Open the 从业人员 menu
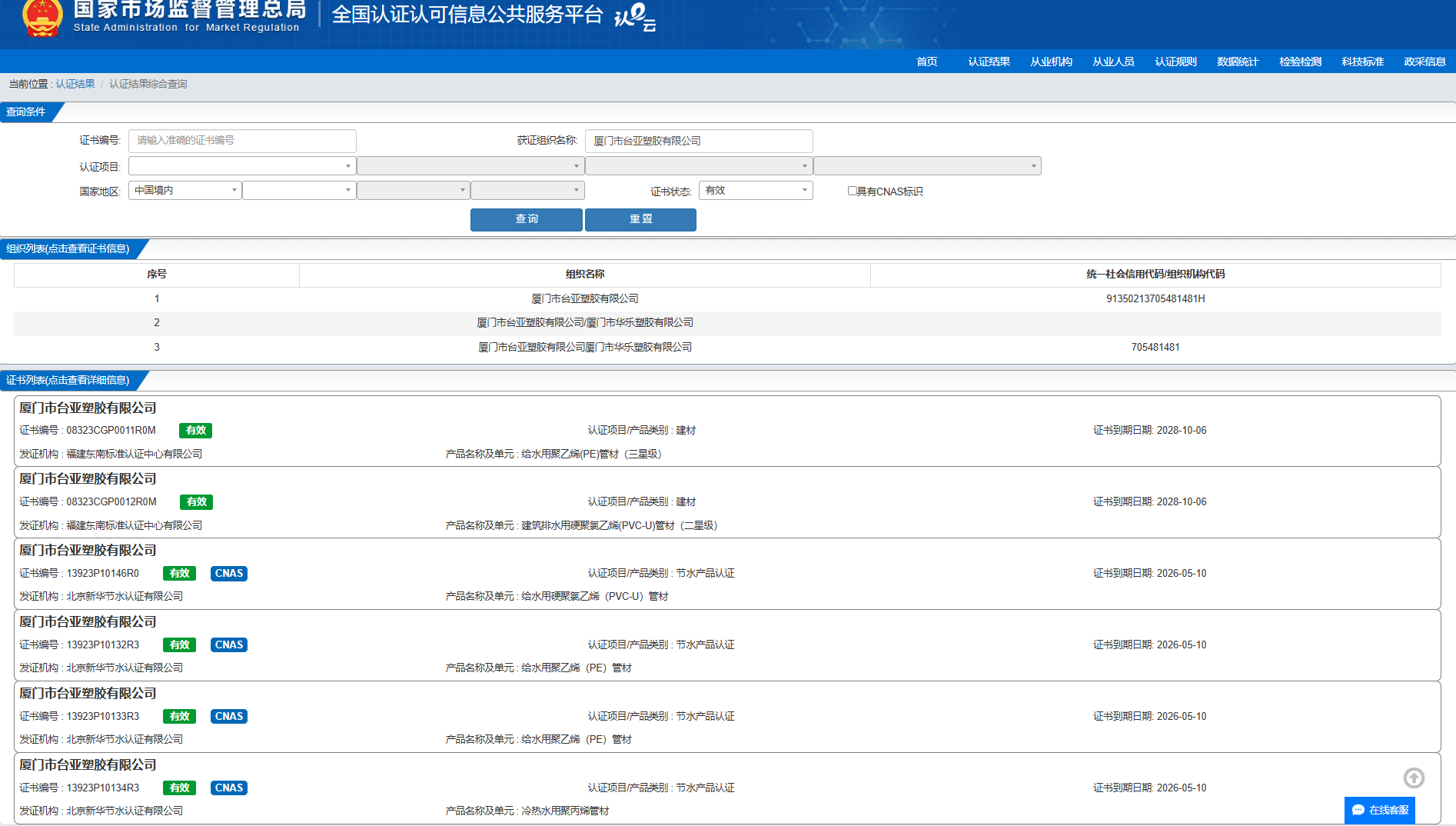 [x=1114, y=62]
